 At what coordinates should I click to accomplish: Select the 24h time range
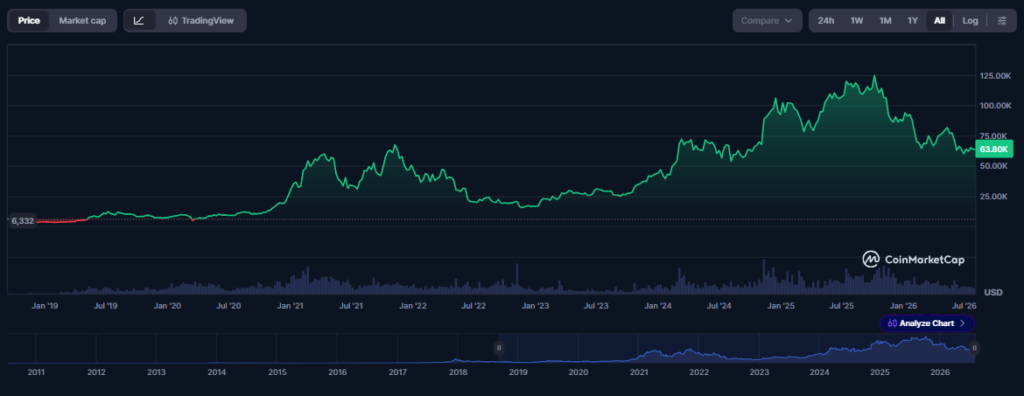point(826,21)
